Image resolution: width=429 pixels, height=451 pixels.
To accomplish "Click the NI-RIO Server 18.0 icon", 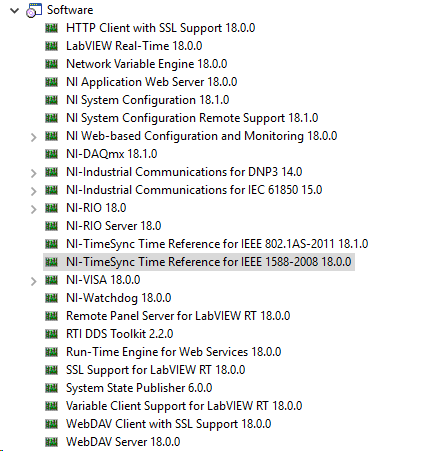I will point(51,226).
